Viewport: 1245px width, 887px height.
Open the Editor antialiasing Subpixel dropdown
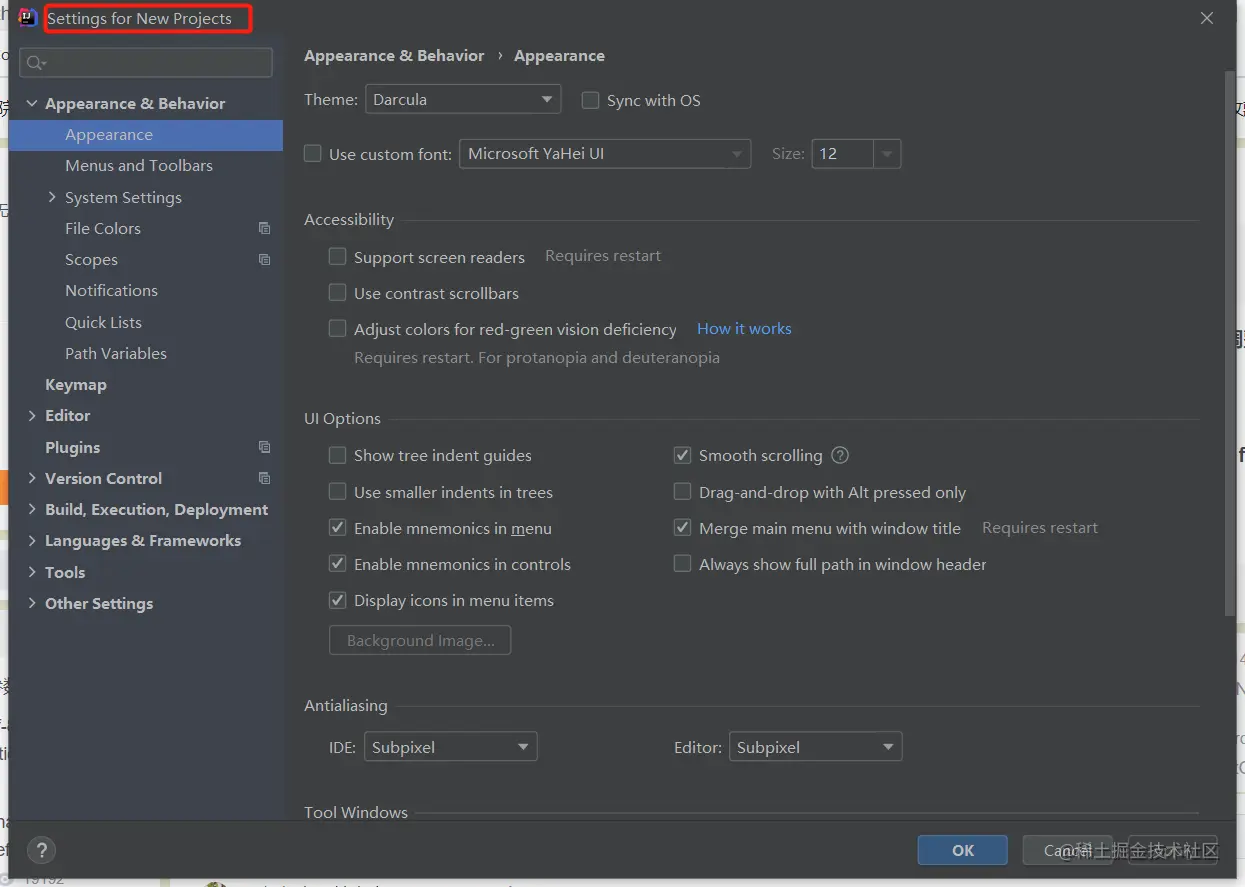[816, 747]
